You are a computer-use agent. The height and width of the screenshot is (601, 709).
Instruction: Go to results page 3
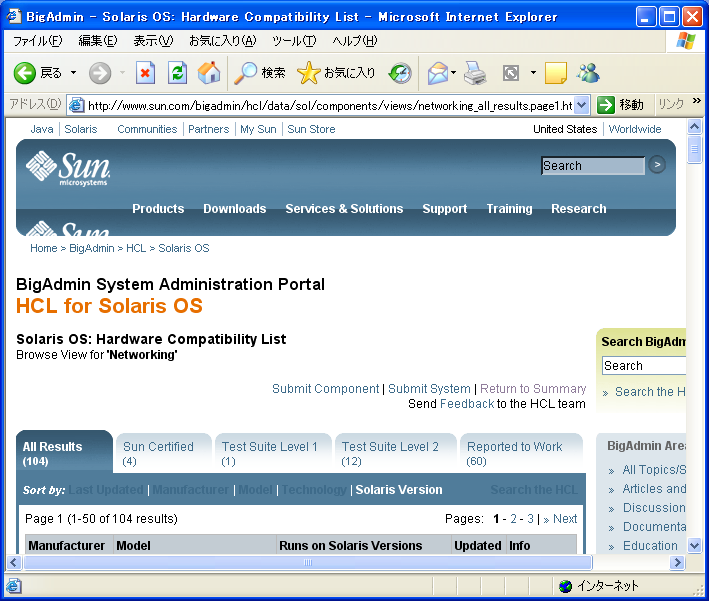pos(530,519)
